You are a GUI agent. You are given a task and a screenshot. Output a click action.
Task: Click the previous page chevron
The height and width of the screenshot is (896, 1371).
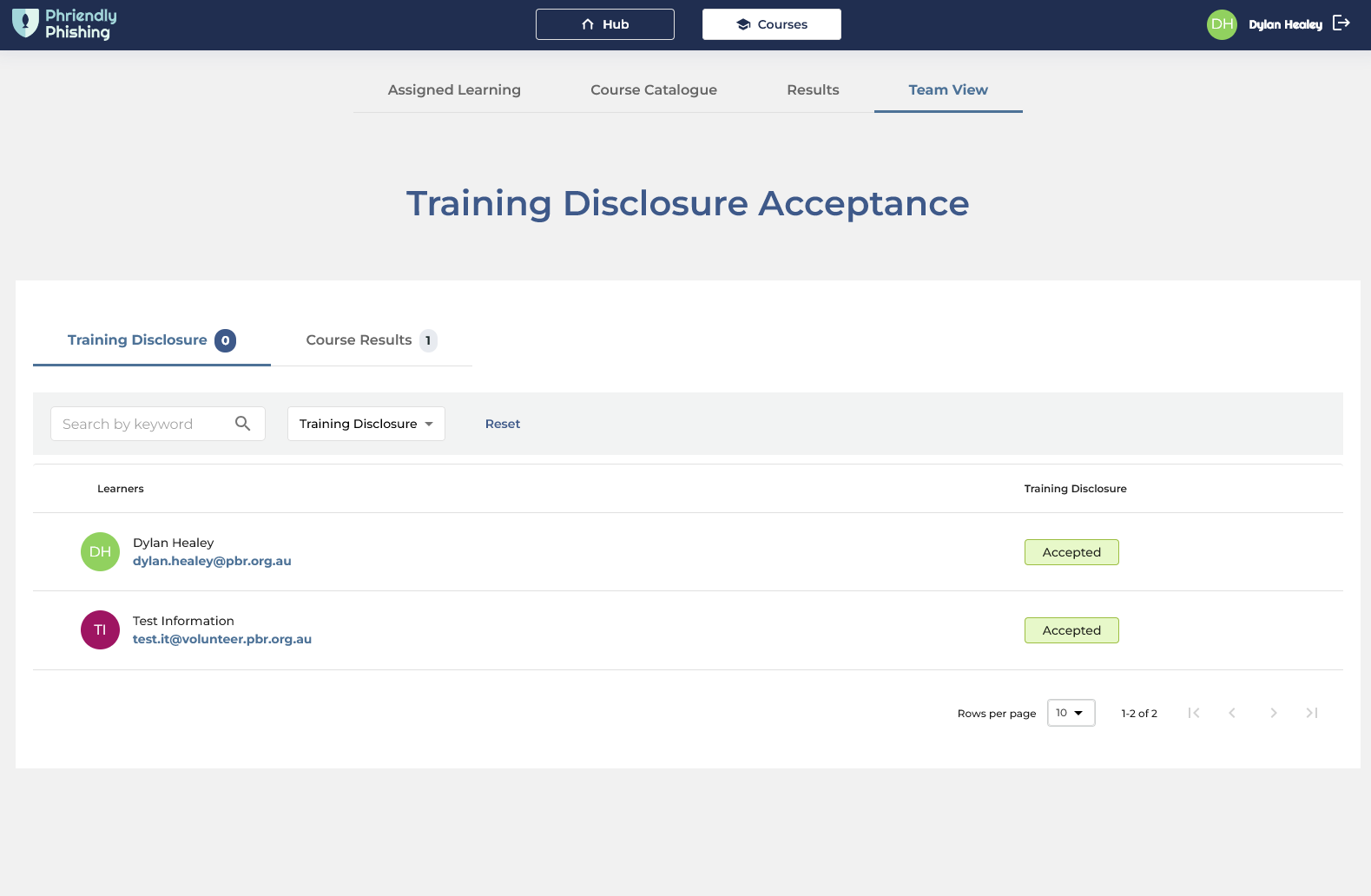coord(1232,713)
